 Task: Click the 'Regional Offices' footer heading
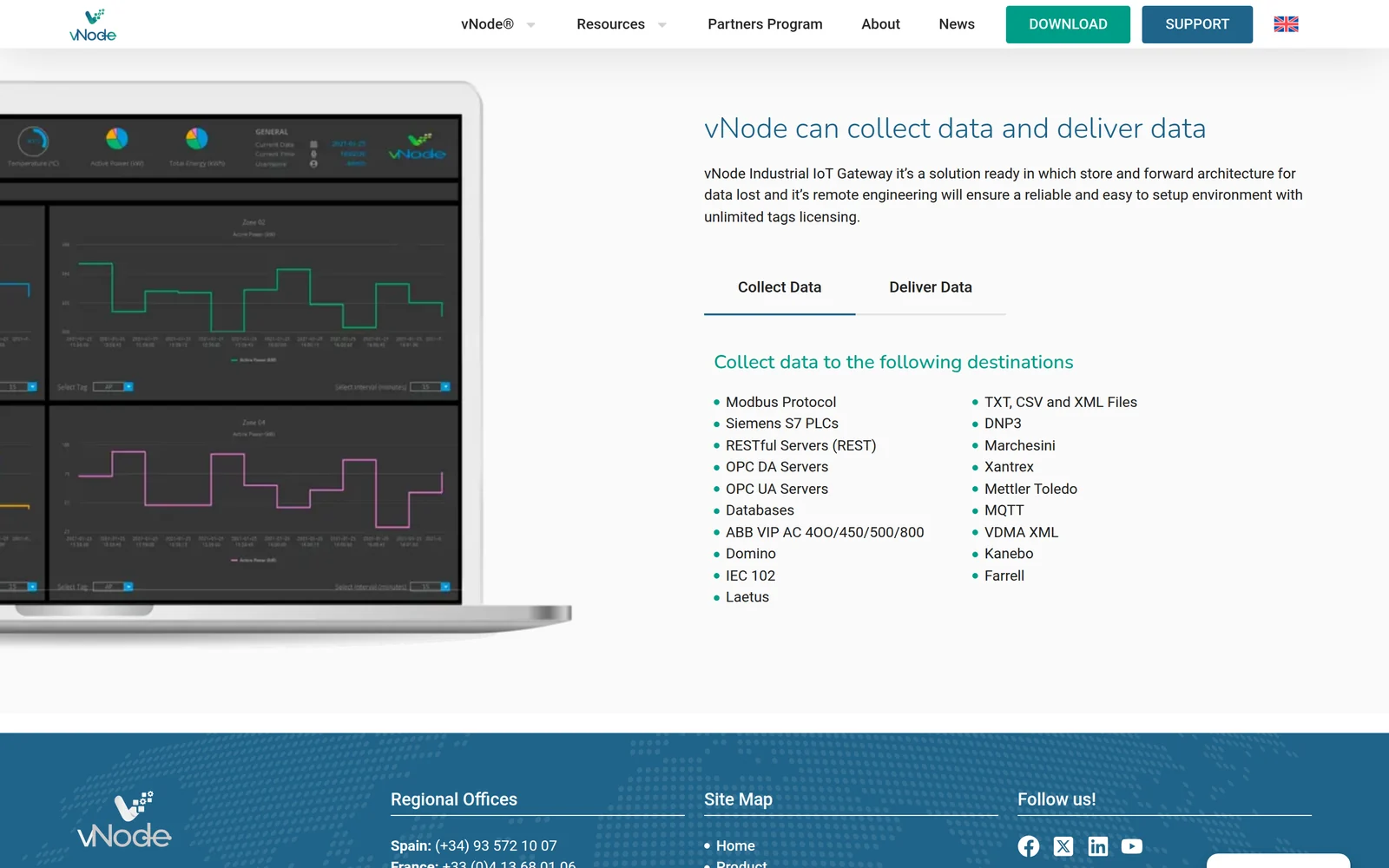point(454,799)
